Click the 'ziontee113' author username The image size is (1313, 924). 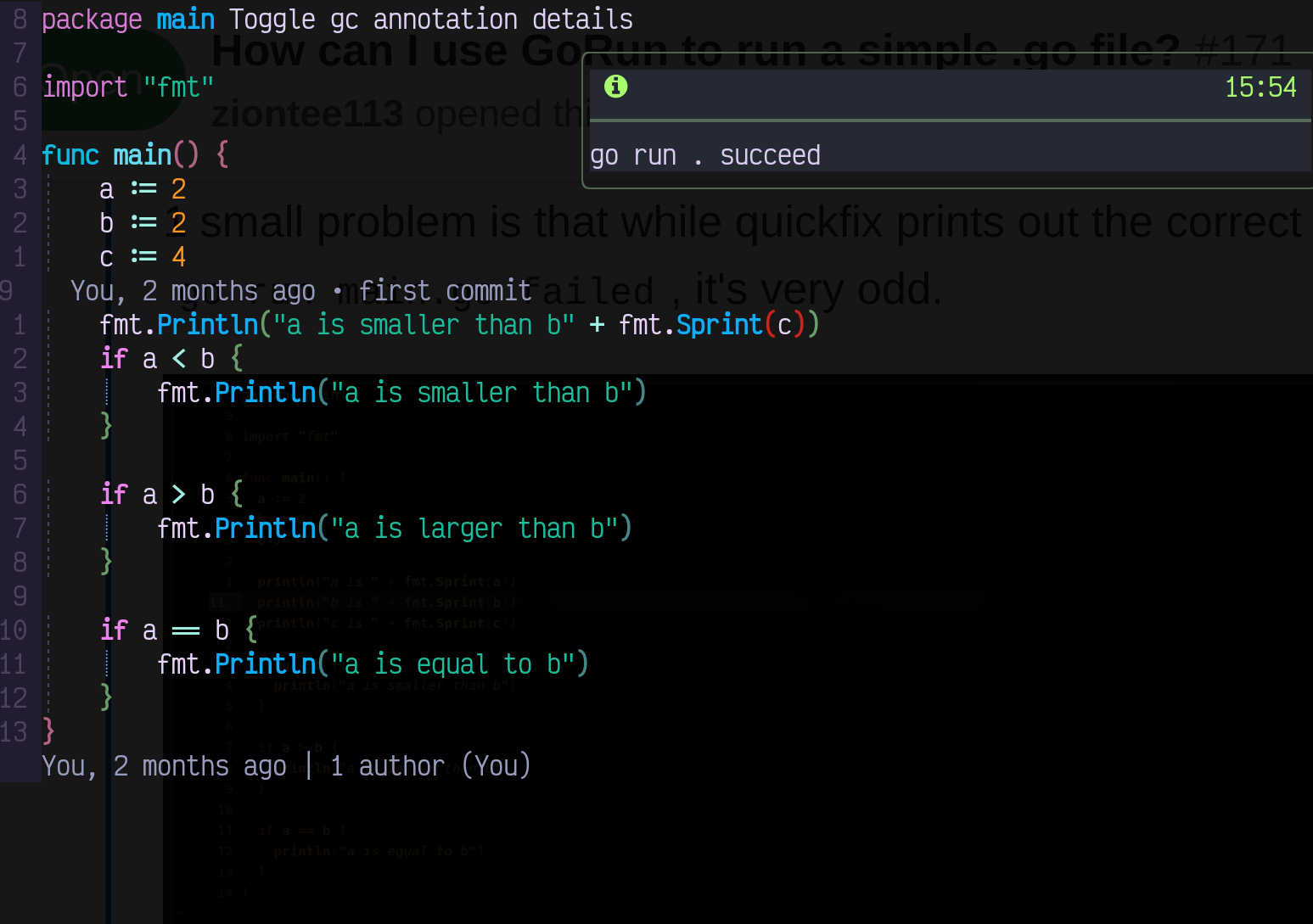[x=309, y=113]
